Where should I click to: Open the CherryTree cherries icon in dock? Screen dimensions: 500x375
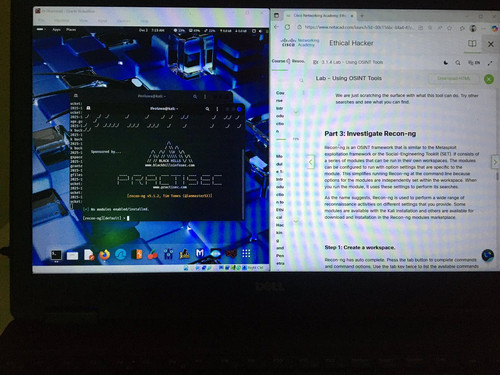pos(153,255)
